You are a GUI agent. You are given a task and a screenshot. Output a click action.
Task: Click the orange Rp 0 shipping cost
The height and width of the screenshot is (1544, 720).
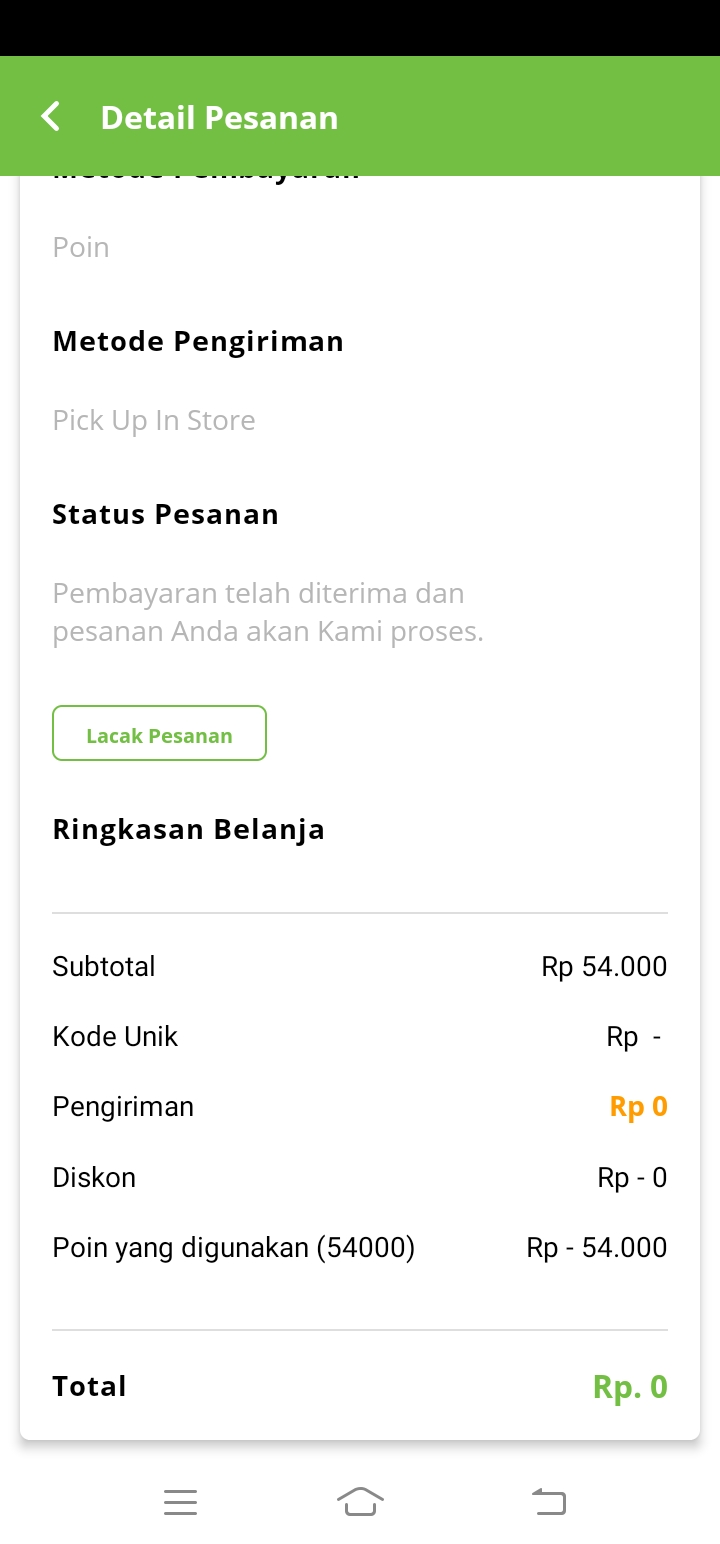(x=638, y=1107)
